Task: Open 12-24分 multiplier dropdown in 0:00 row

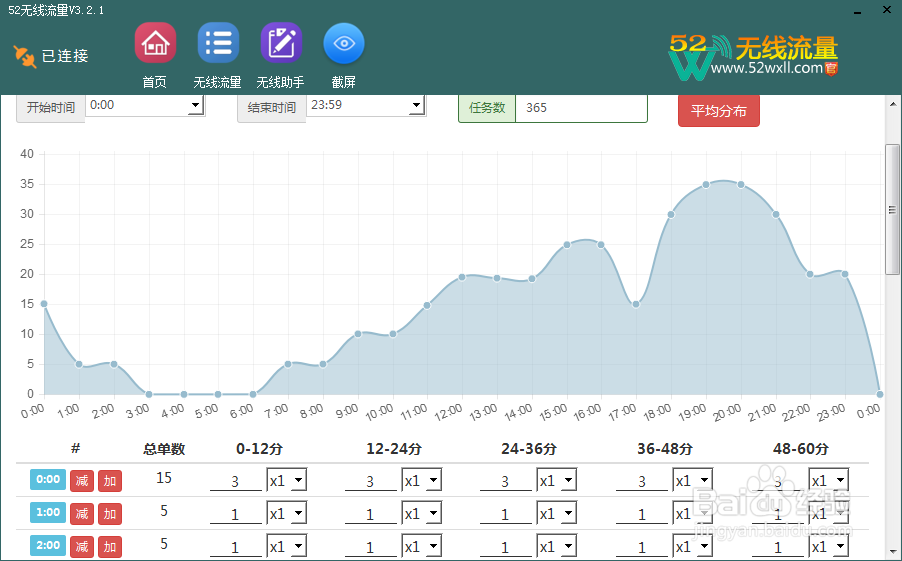Action: [422, 480]
